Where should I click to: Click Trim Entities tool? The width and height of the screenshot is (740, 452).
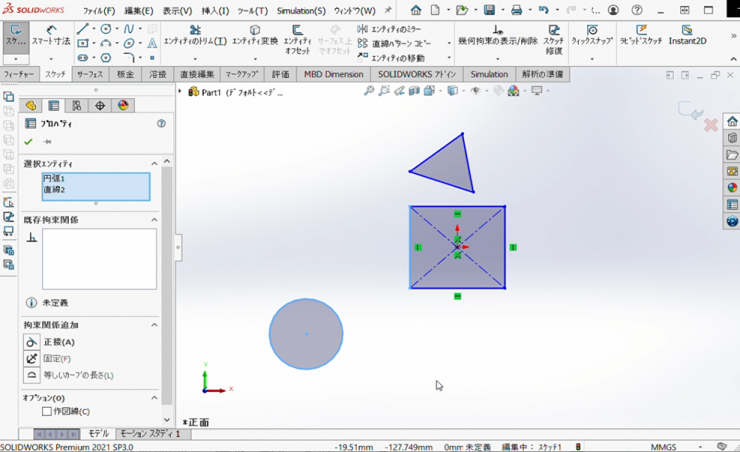tap(195, 35)
